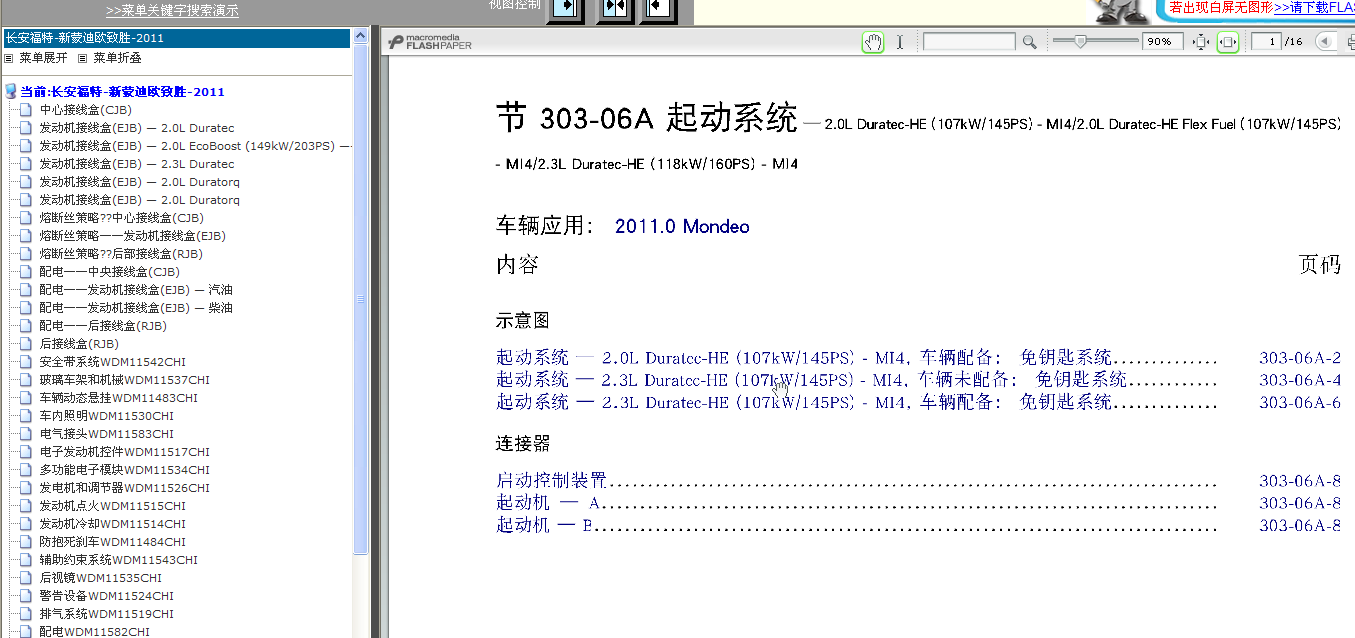Screen dimensions: 1355x638
Task: Open 电子发动机控件WDM11517CHI
Action: pyautogui.click(x=124, y=452)
